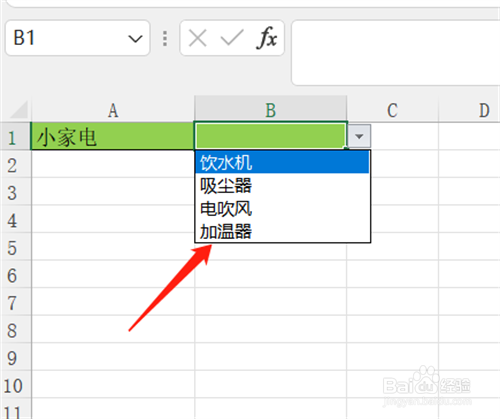
Task: Click inside the formula bar input
Action: (396, 53)
